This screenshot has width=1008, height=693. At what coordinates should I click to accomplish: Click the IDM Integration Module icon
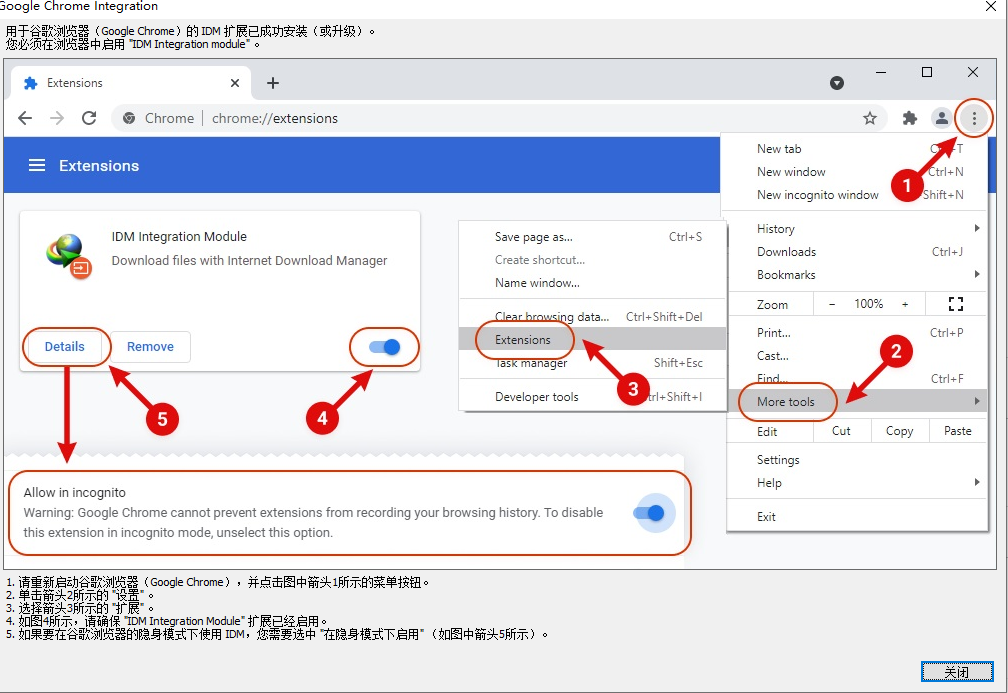[68, 255]
